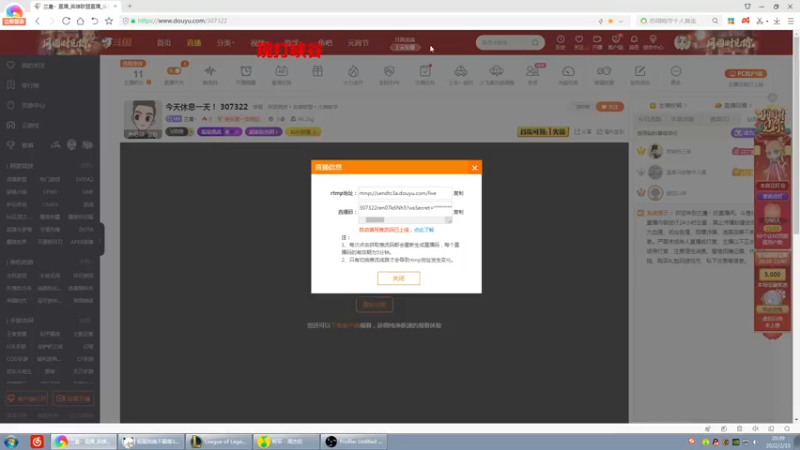The image size is (800, 450).
Task: Open the followed heart icon in header
Action: 579,42
